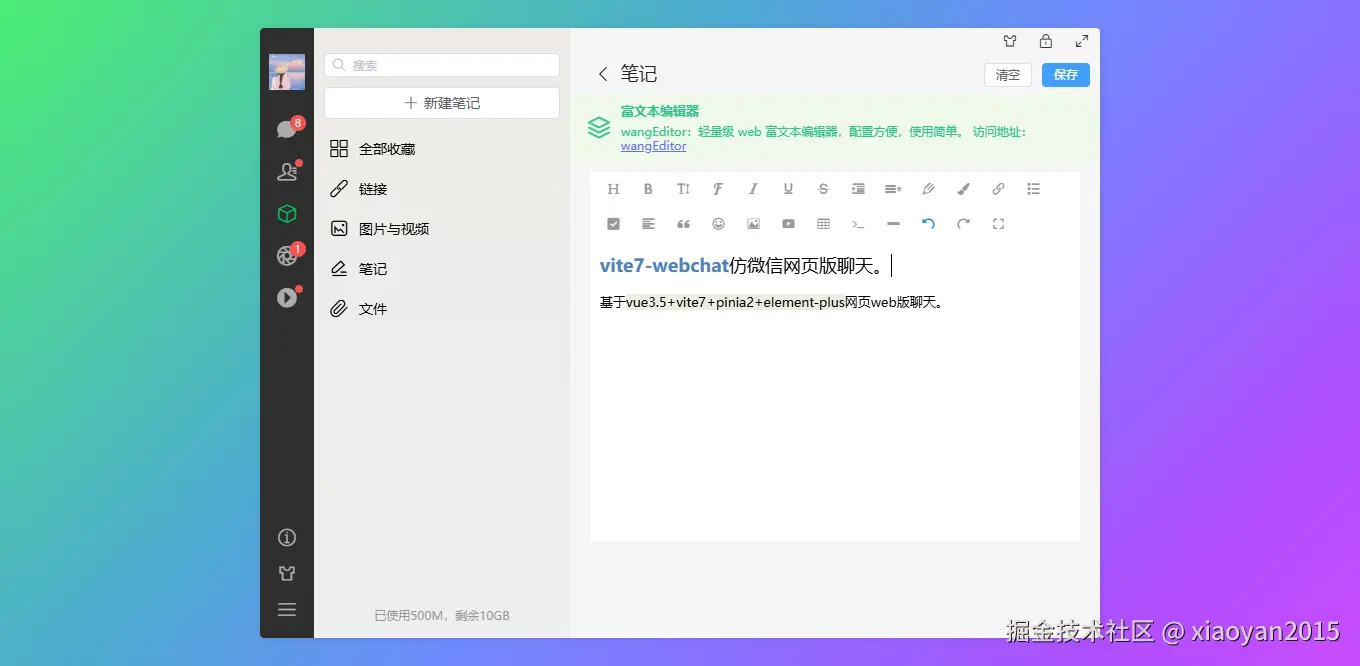Insert an image in the editor
1360x666 pixels.
[753, 224]
